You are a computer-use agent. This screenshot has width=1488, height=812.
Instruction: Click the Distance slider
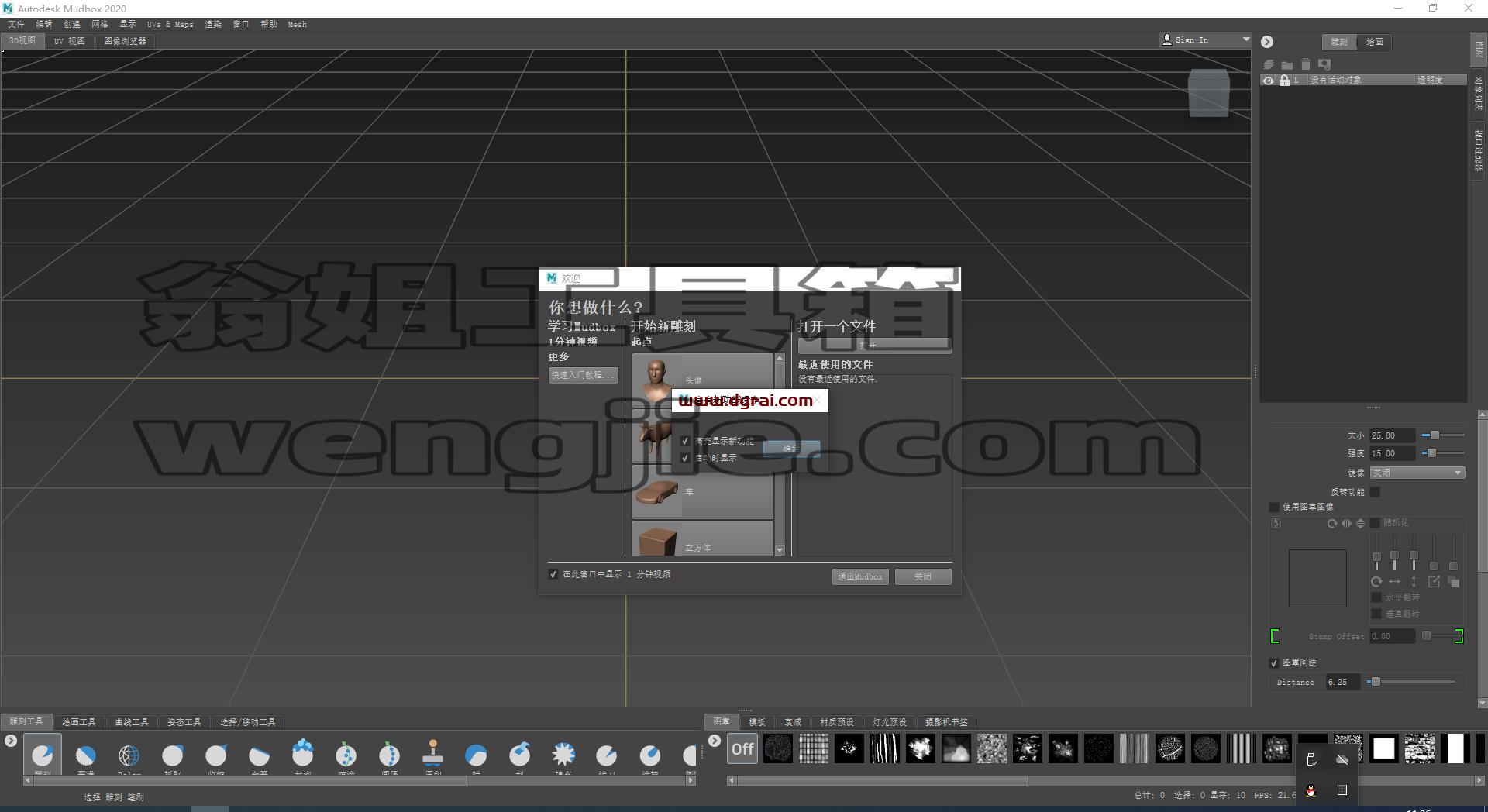click(x=1411, y=682)
